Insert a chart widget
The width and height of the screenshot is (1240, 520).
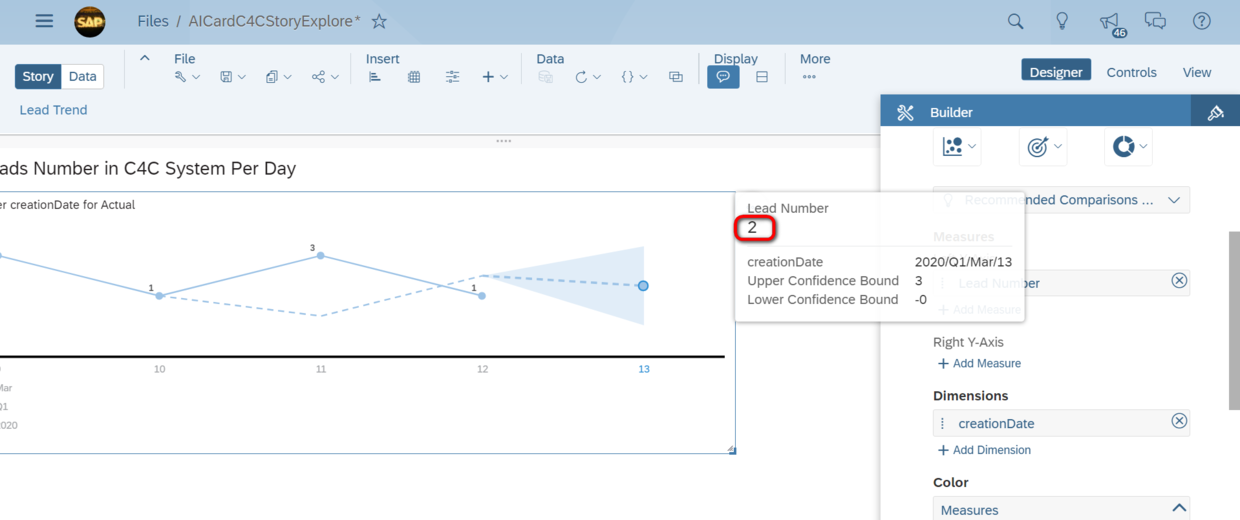pos(375,77)
